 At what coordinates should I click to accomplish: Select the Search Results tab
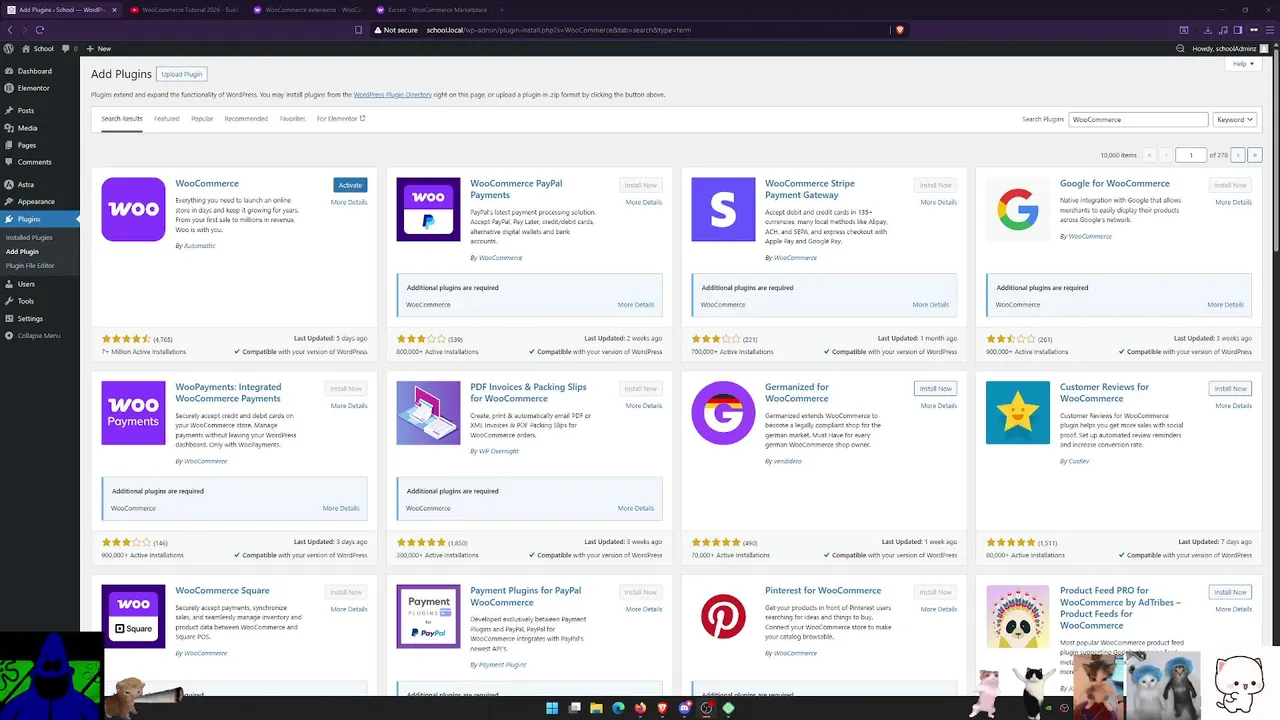pos(122,119)
